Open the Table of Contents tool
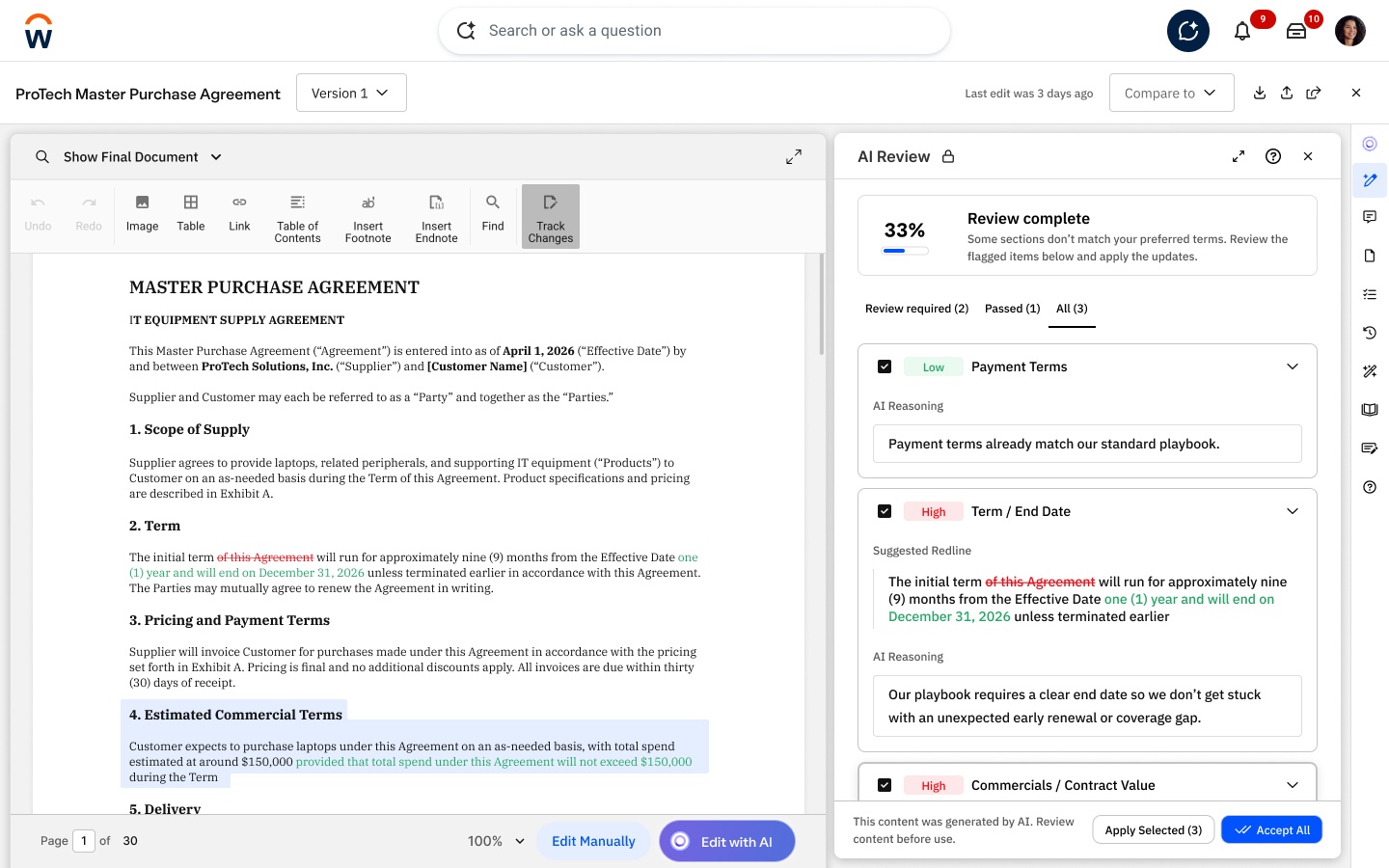The width and height of the screenshot is (1389, 868). [x=297, y=216]
